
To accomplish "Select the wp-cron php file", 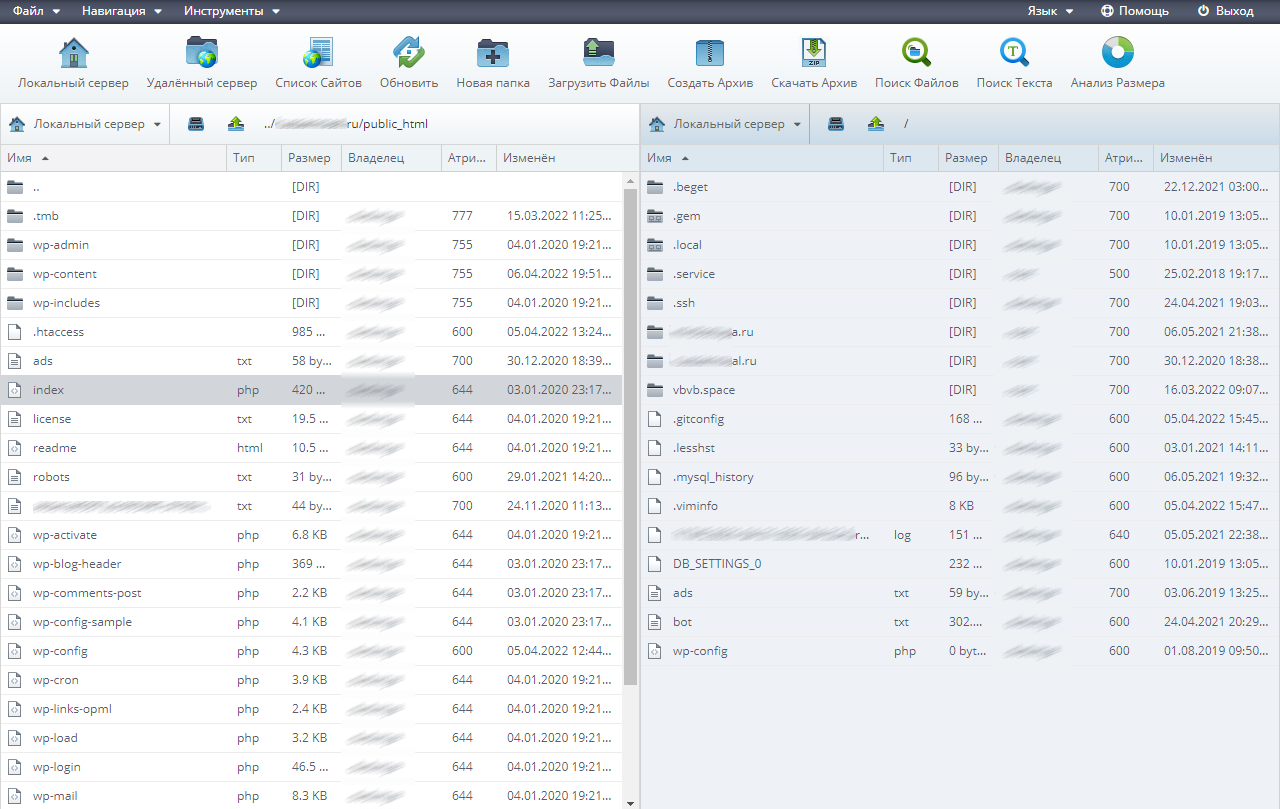I will click(311, 680).
